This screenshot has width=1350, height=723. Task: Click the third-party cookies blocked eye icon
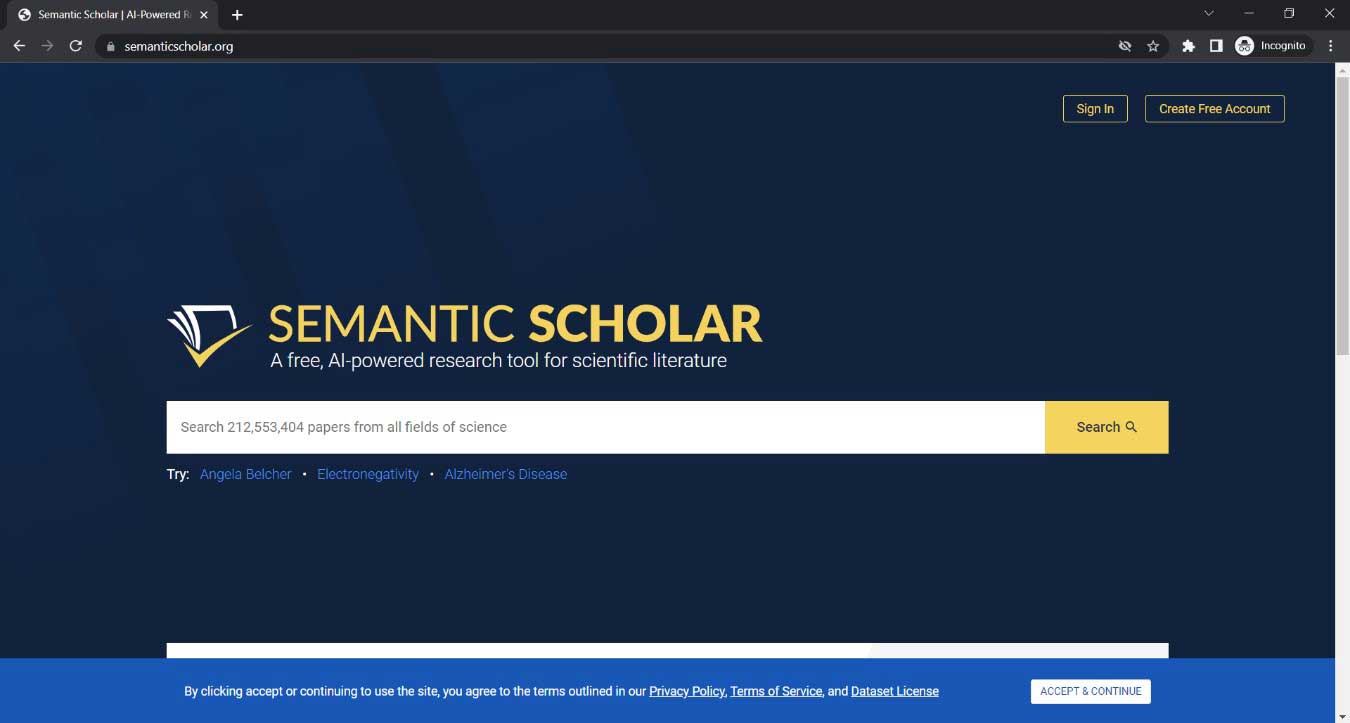click(1125, 46)
